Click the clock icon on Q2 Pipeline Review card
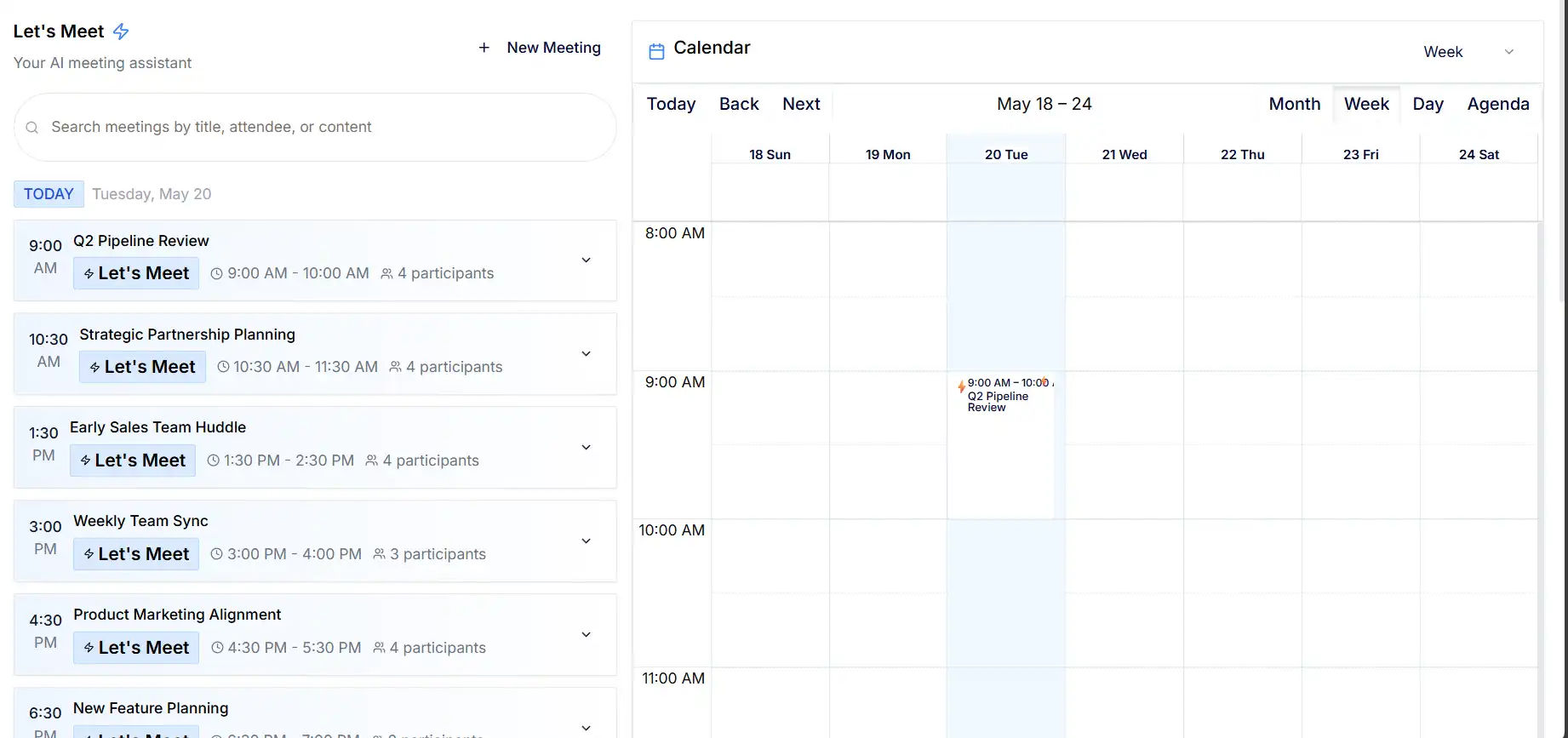 click(x=216, y=273)
